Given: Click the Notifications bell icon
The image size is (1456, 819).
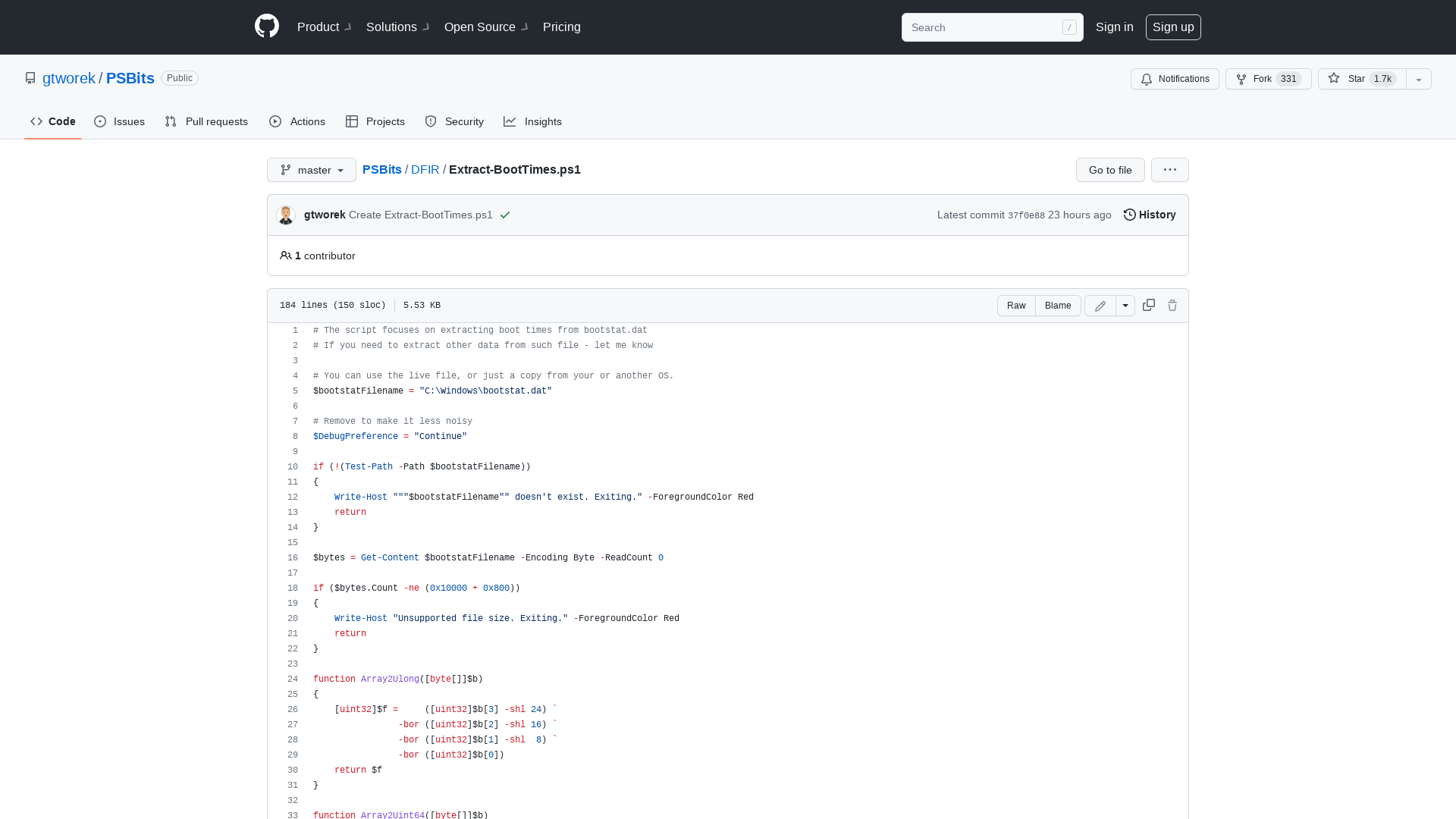Looking at the screenshot, I should (x=1175, y=79).
